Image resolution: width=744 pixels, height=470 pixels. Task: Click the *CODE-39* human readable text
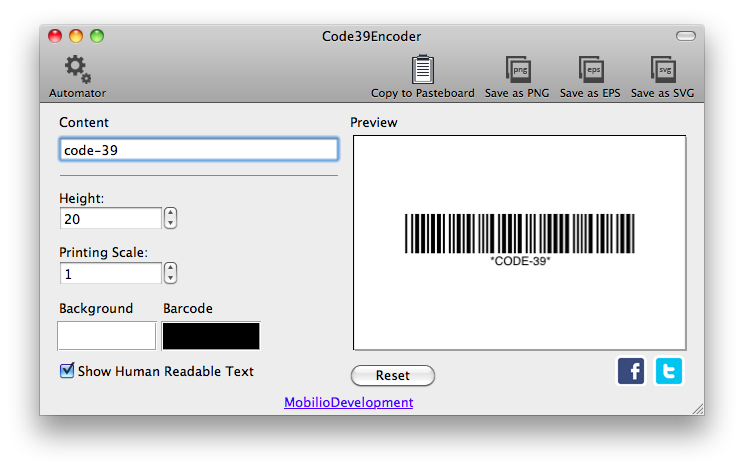tap(520, 261)
